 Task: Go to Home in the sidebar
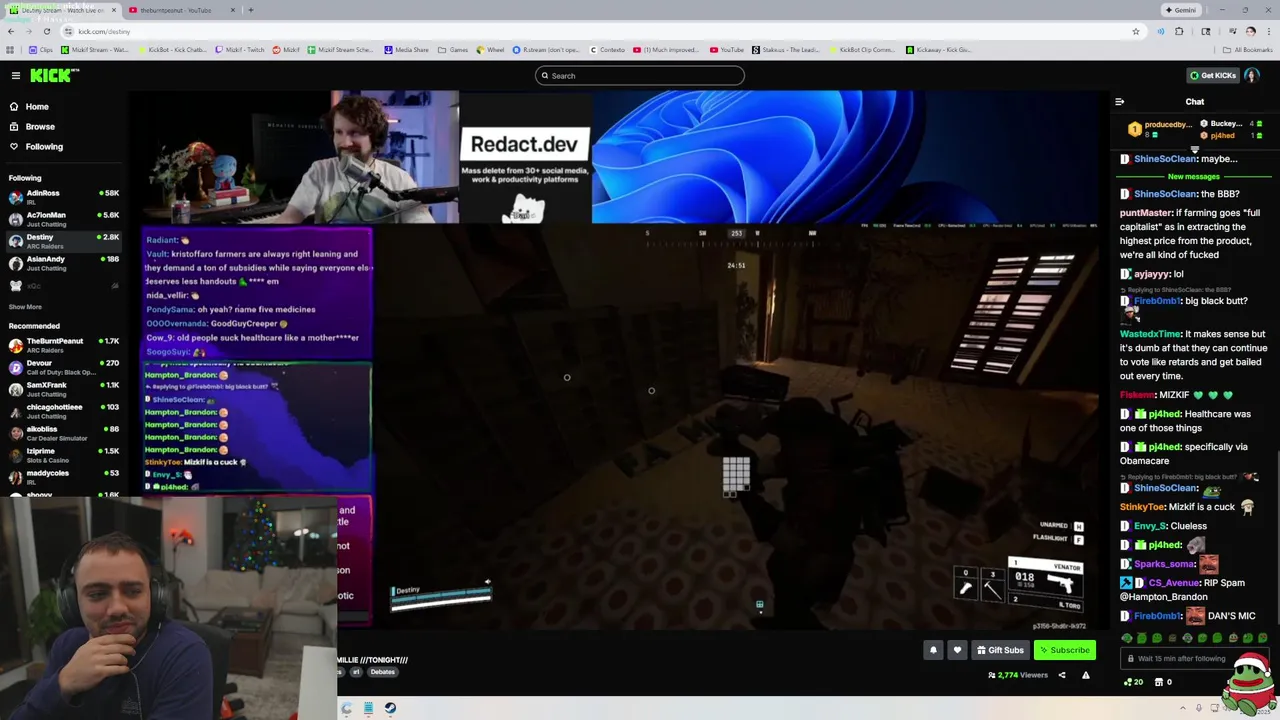[37, 106]
